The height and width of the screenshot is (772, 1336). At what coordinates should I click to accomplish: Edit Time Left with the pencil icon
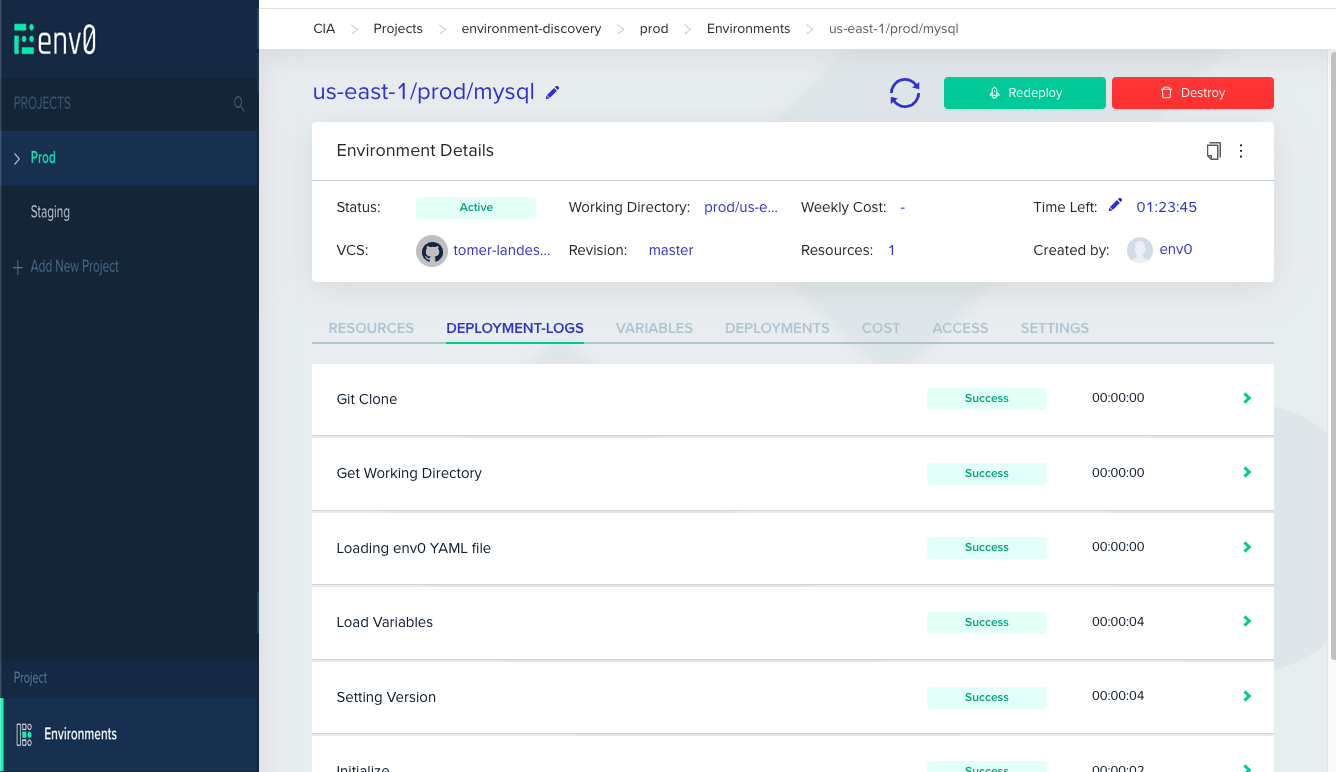point(1116,205)
